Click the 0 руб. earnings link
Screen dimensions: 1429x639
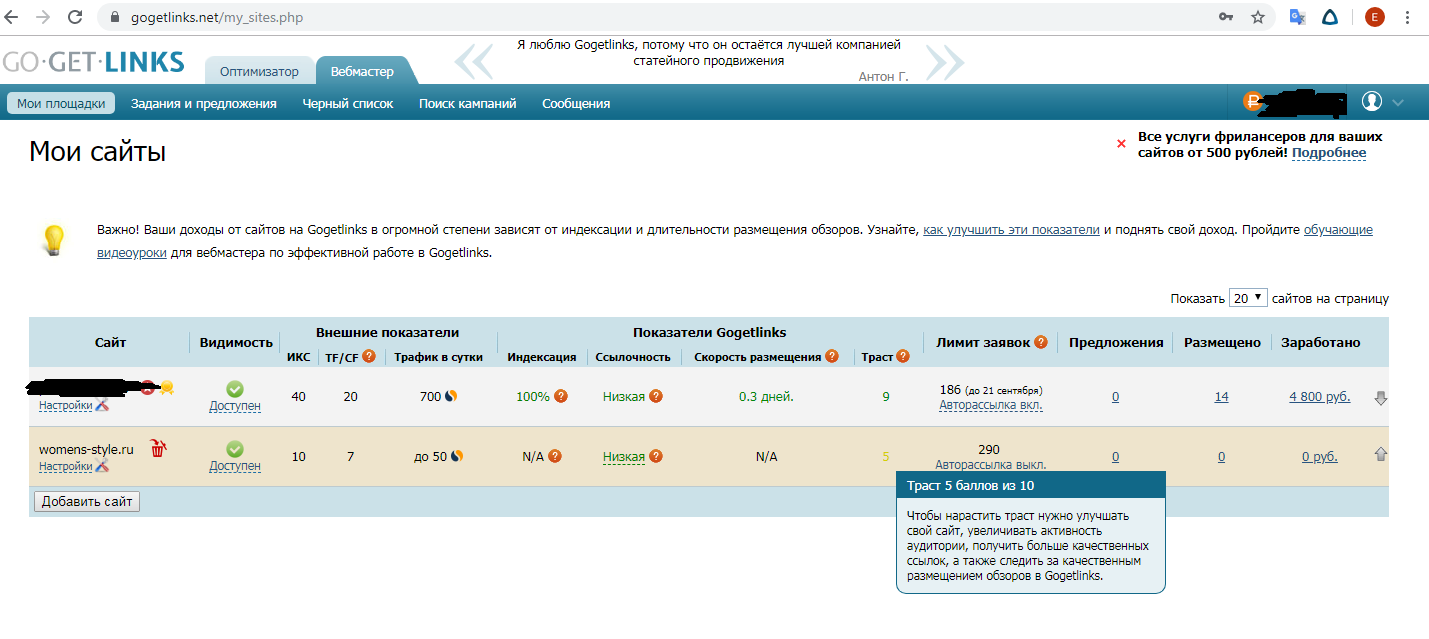[1320, 457]
